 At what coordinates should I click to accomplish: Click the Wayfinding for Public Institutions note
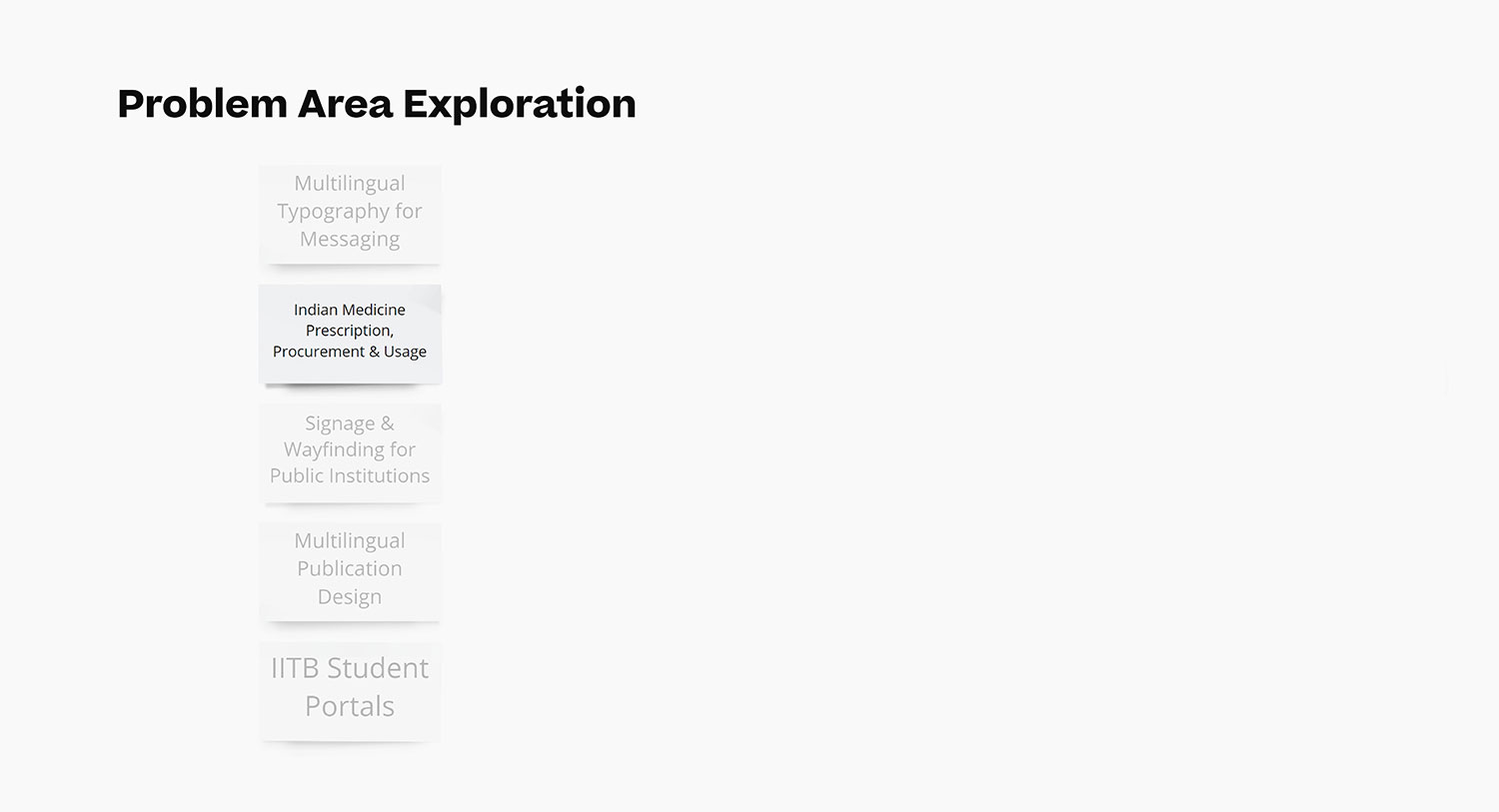click(350, 450)
